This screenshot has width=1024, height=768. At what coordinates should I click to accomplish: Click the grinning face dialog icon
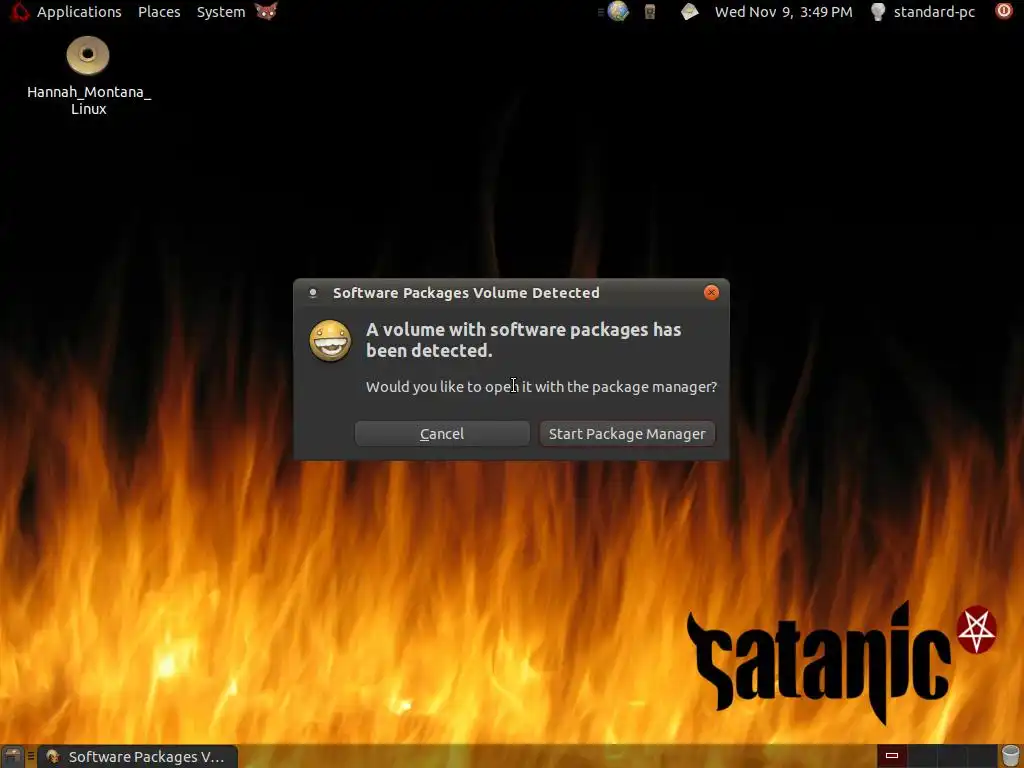point(330,340)
